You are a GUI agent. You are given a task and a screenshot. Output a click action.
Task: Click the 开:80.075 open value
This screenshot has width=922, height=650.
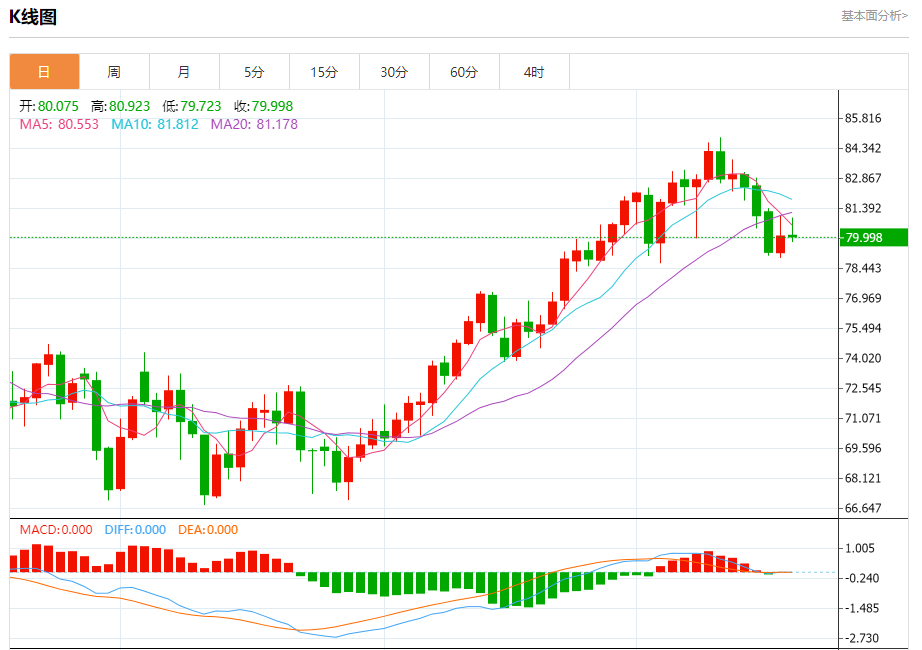[x=49, y=106]
